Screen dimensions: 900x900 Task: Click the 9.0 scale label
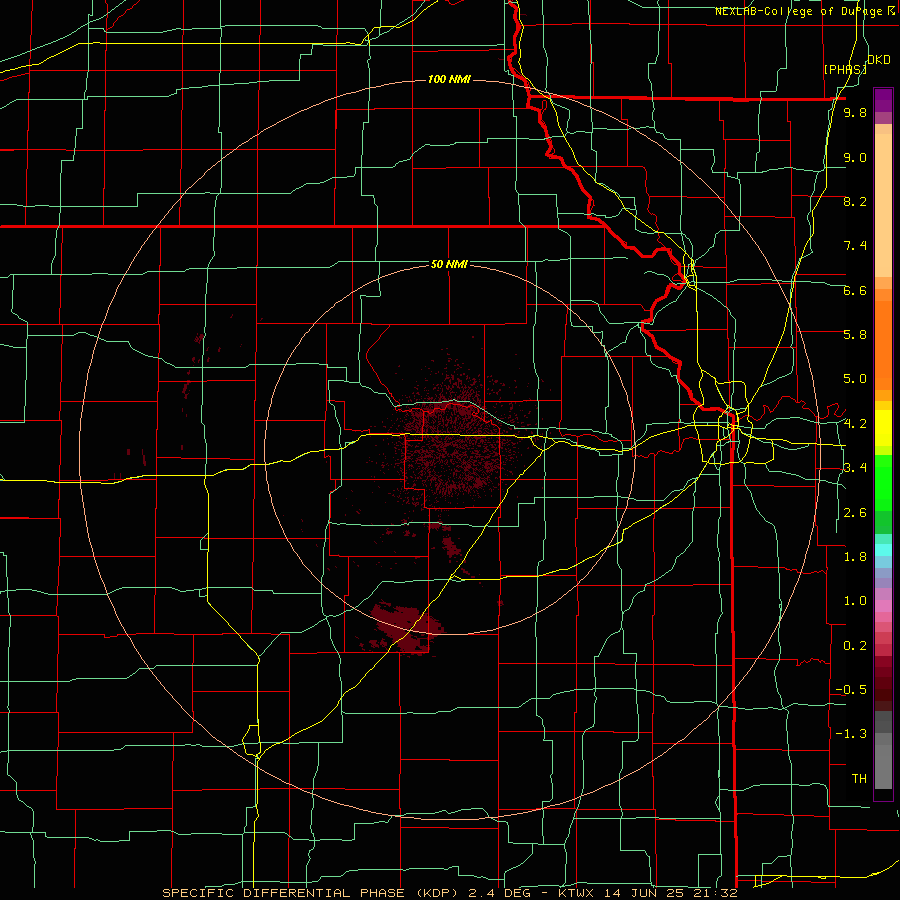855,157
